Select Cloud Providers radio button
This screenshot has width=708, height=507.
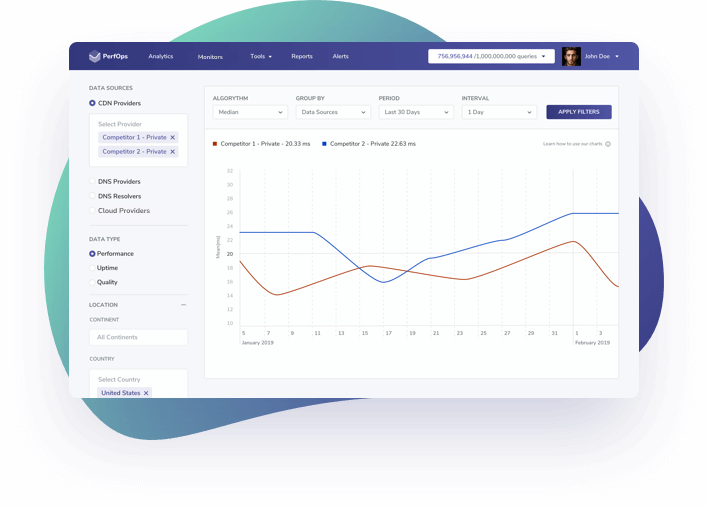click(92, 210)
